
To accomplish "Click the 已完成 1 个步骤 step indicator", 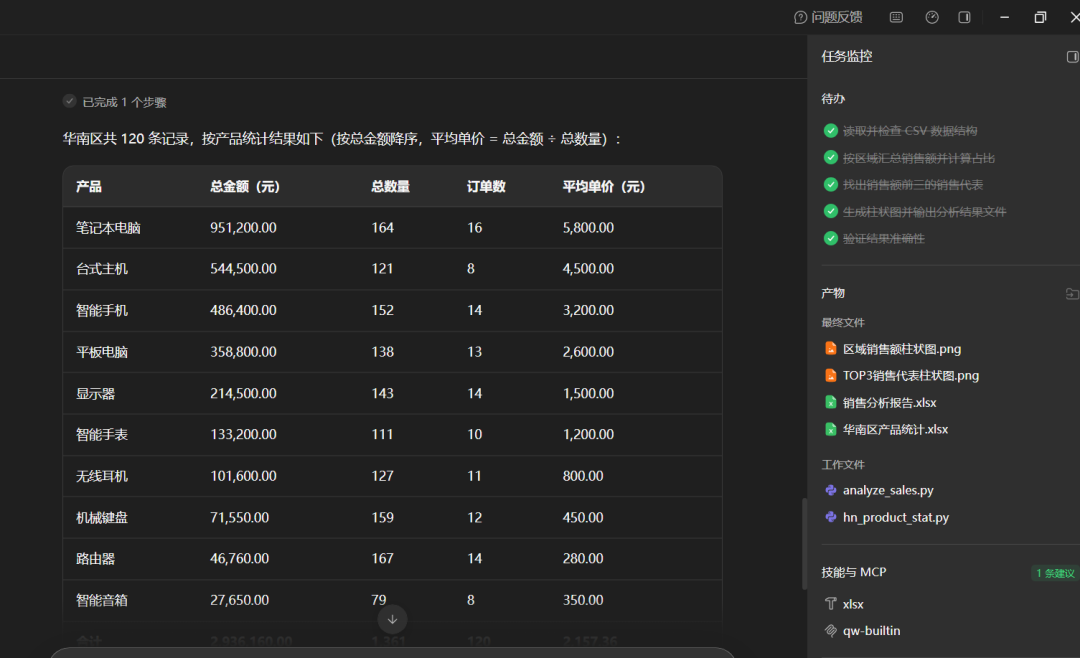I will pyautogui.click(x=115, y=102).
